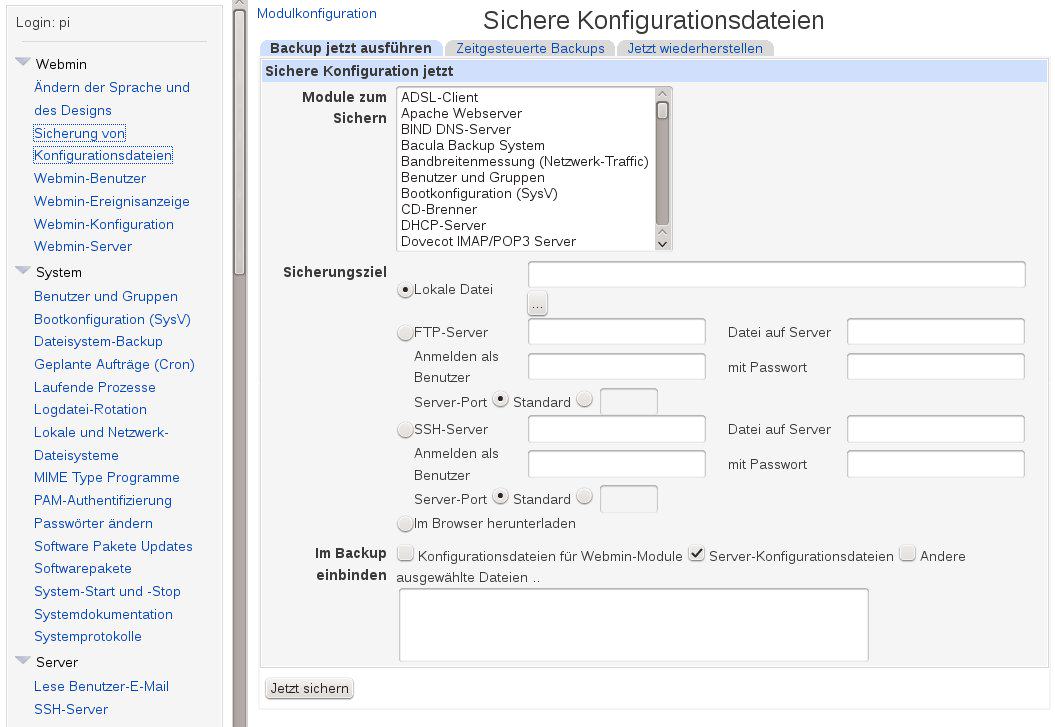
Task: Open Webmin-Benutzer in the sidebar
Action: pyautogui.click(x=90, y=178)
